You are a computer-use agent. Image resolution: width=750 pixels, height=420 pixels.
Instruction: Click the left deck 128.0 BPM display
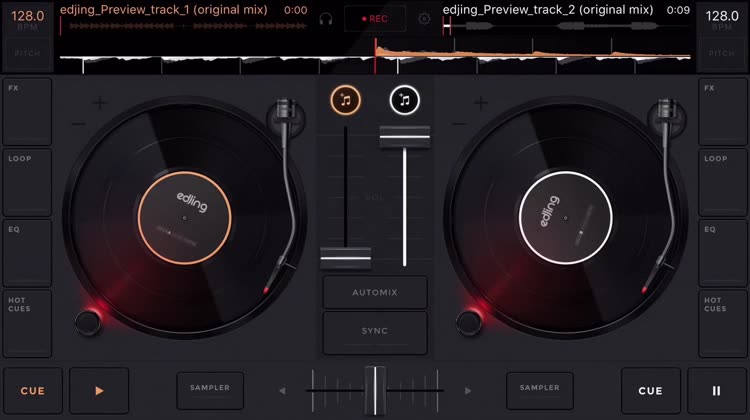tap(27, 19)
